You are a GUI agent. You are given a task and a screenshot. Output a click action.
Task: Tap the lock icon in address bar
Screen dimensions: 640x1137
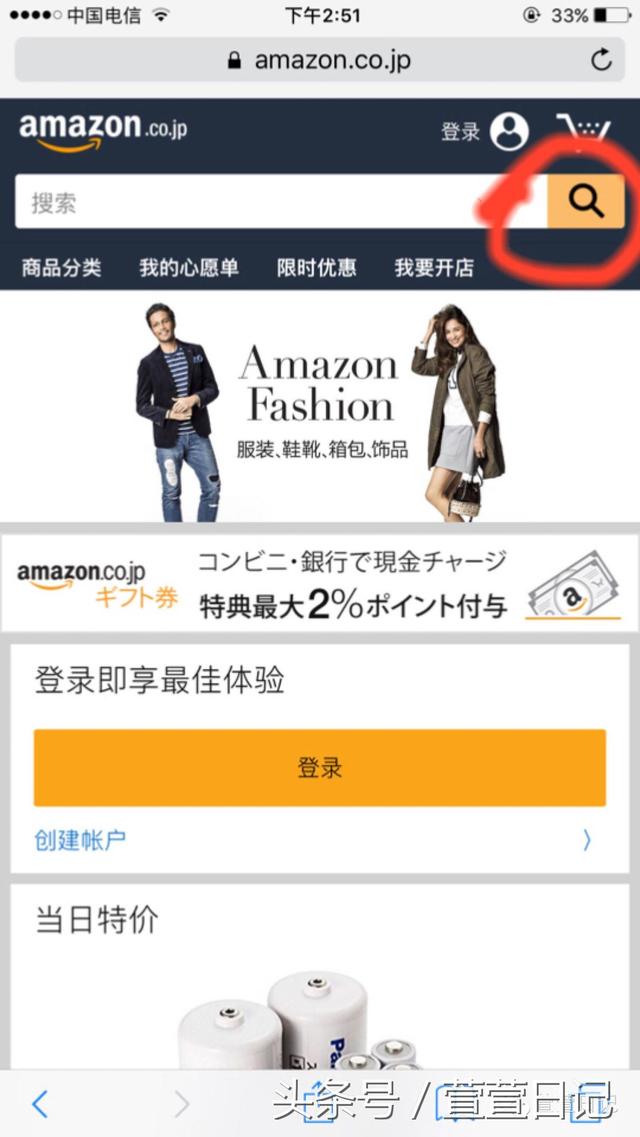pos(234,59)
